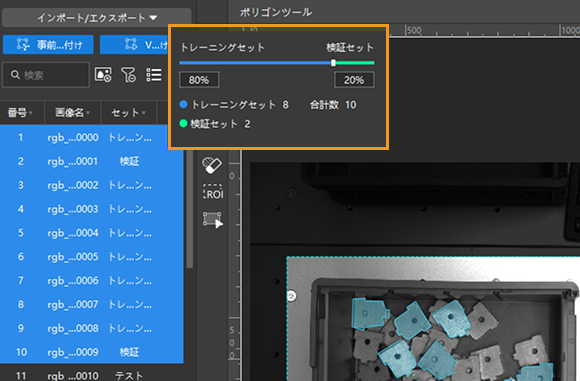This screenshot has width=580, height=381.
Task: Open the インポート/エクスポート dropdown
Action: [97, 18]
